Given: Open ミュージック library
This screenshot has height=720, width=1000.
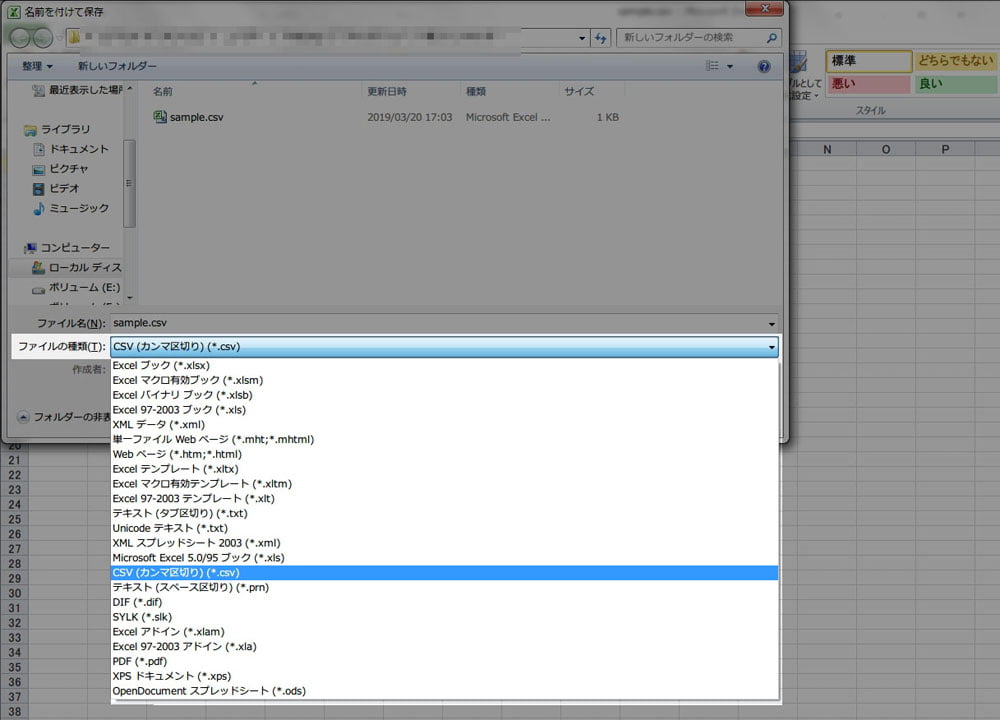Looking at the screenshot, I should (x=71, y=209).
